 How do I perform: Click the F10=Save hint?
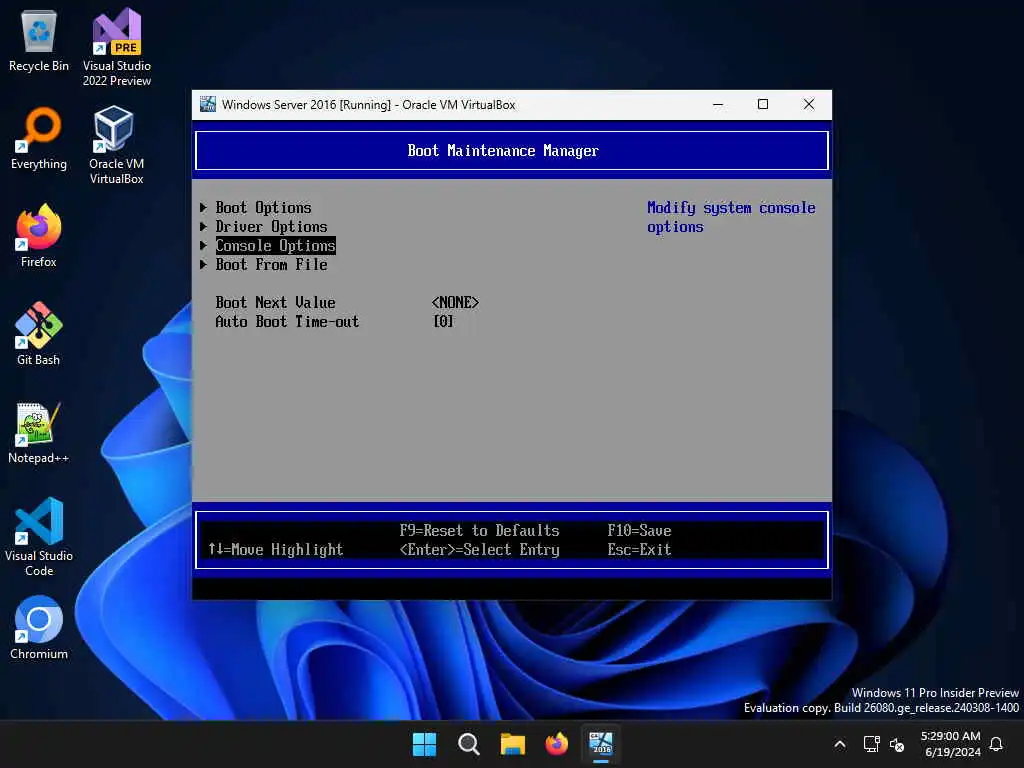point(639,530)
